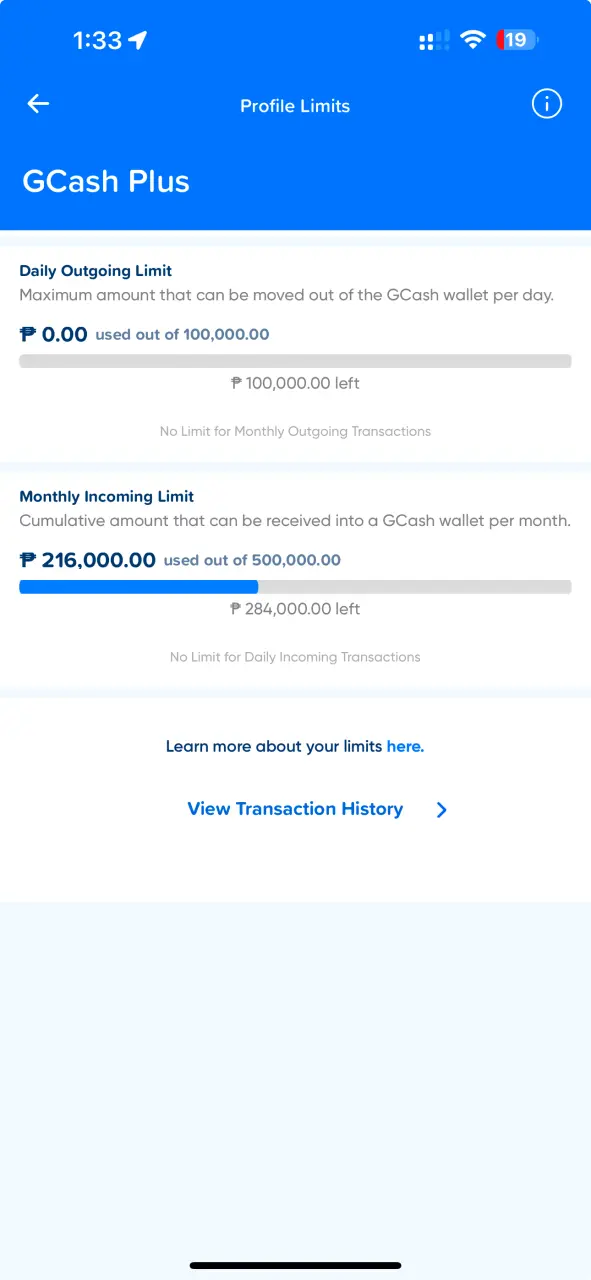Image resolution: width=591 pixels, height=1280 pixels.
Task: Tap the ₱ 100,000.00 left text
Action: (x=295, y=383)
